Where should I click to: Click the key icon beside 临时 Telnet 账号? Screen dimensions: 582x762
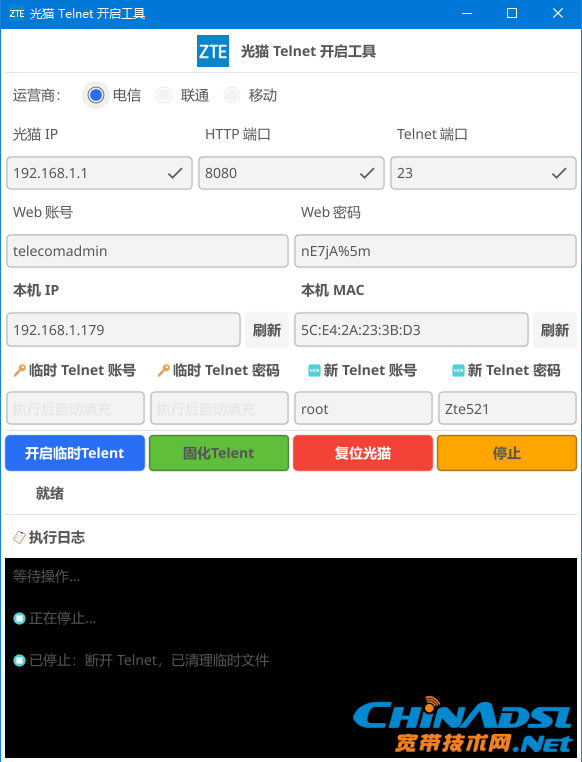(x=19, y=370)
